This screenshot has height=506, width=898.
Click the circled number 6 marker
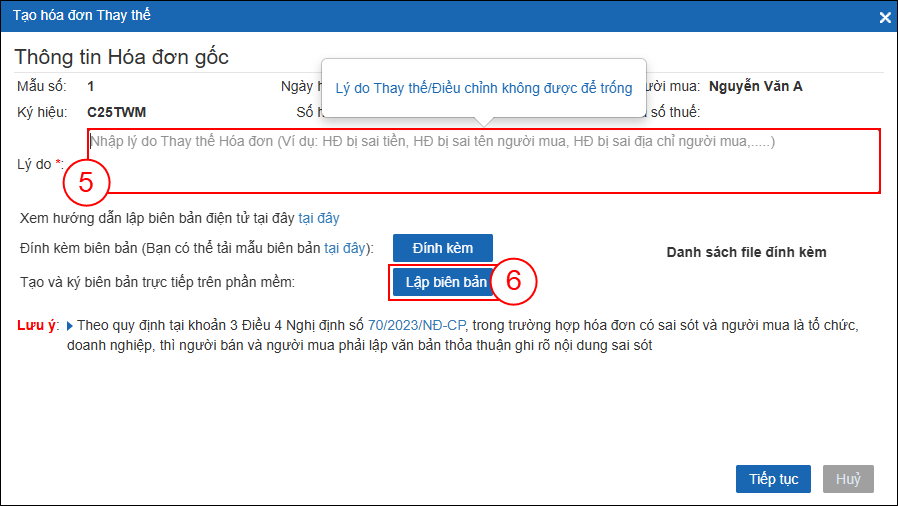pyautogui.click(x=514, y=282)
